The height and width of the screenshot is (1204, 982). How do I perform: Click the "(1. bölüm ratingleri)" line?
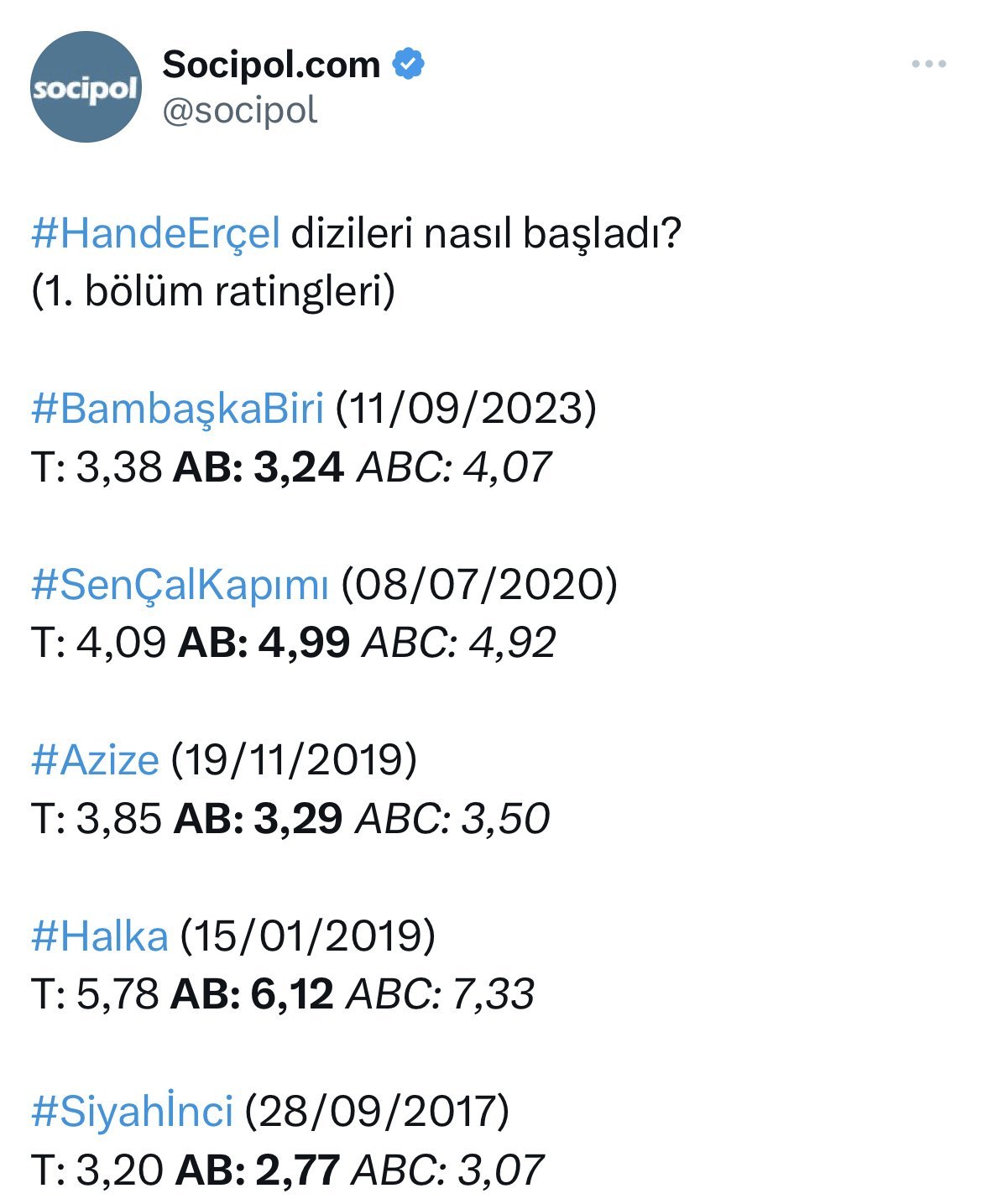(213, 291)
